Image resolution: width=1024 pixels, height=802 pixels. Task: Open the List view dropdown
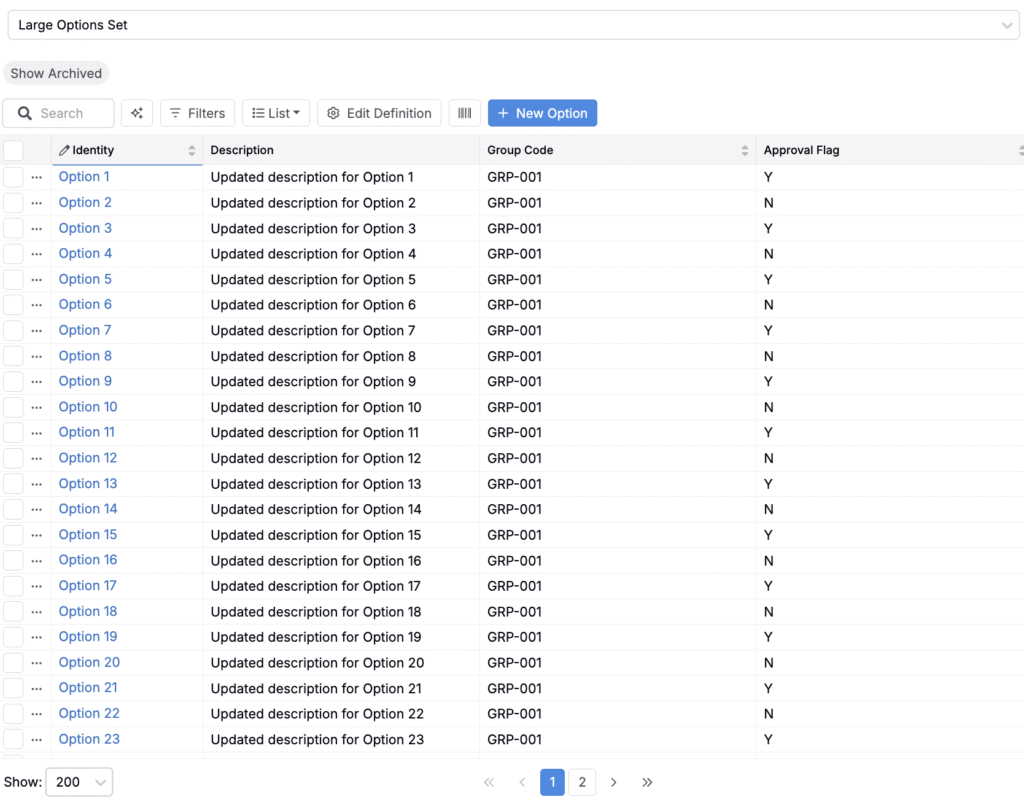point(276,113)
